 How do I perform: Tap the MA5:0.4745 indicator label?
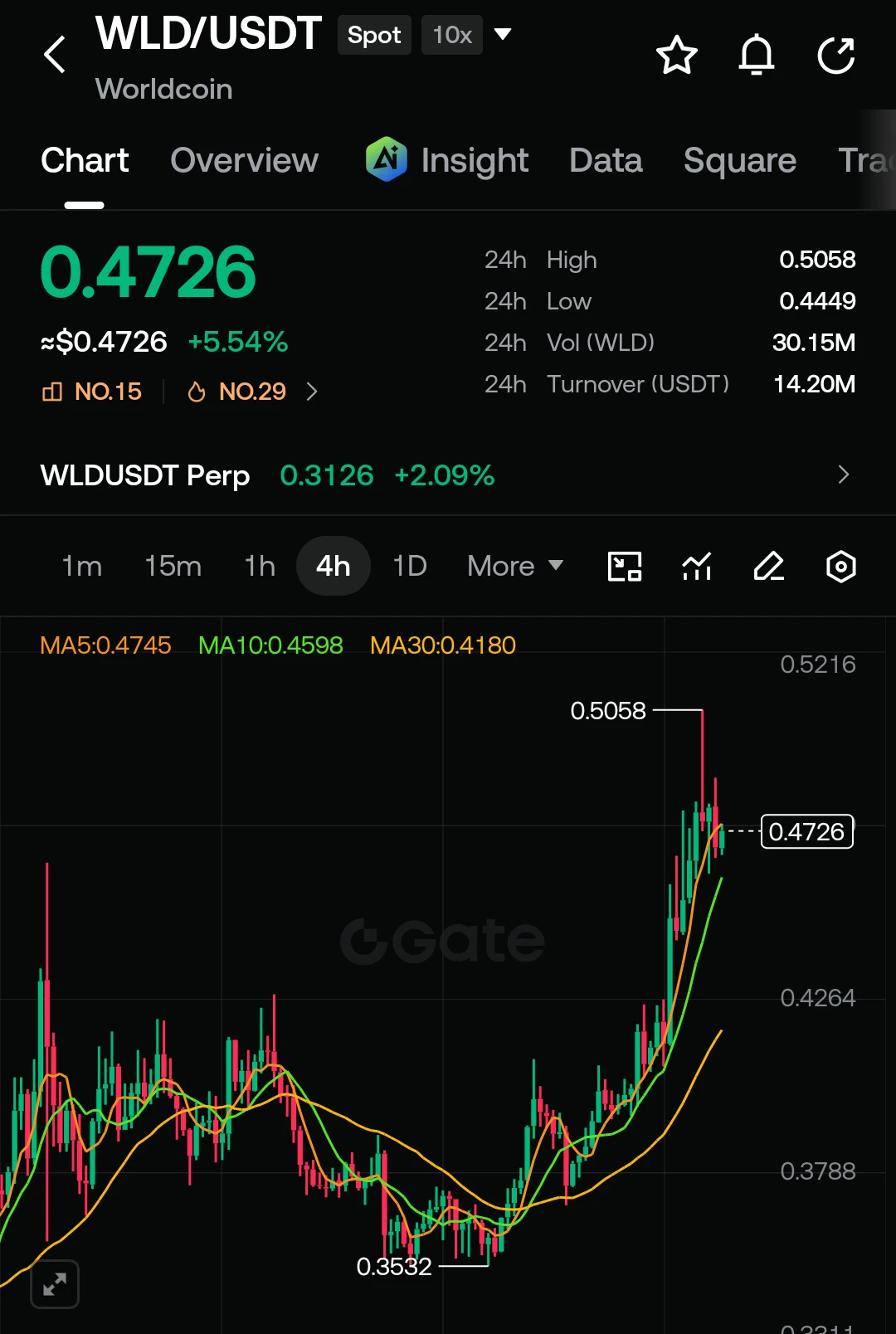(x=105, y=645)
